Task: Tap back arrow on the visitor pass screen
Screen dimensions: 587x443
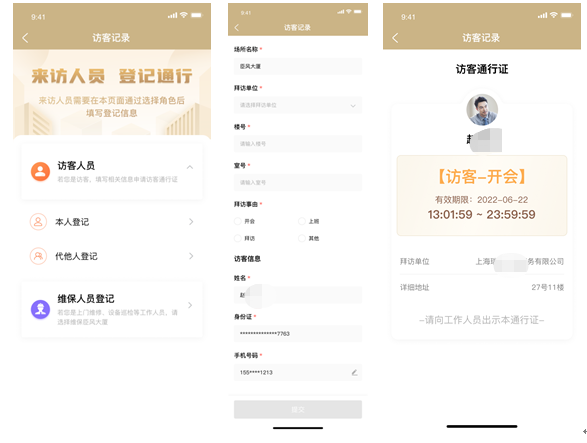Action: pyautogui.click(x=395, y=38)
